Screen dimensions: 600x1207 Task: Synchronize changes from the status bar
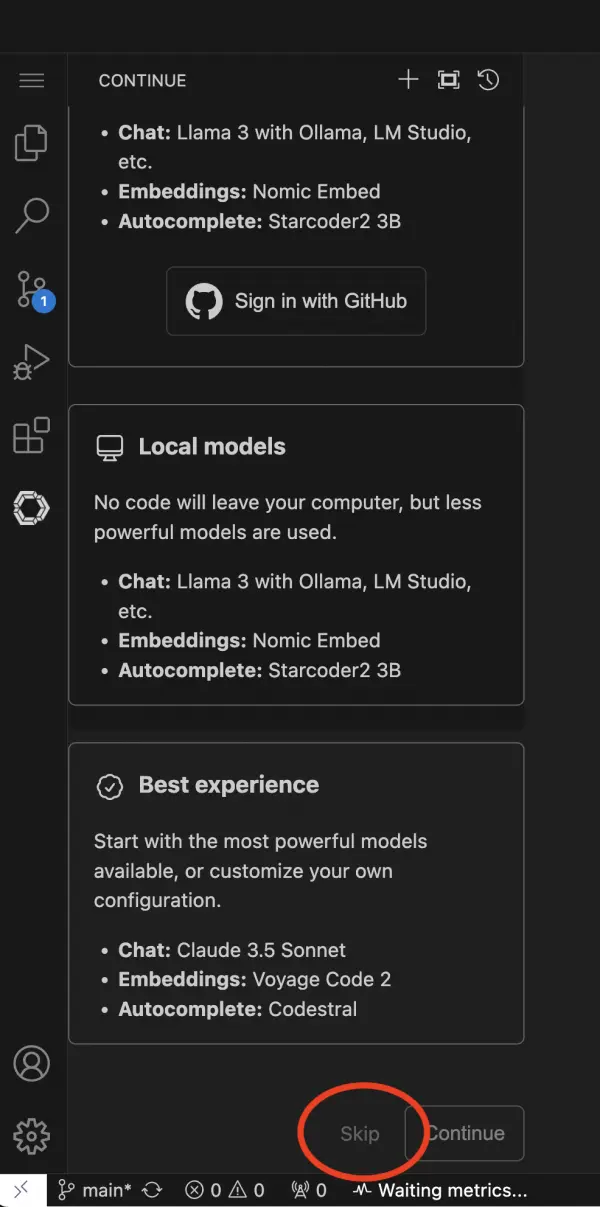pos(153,1190)
